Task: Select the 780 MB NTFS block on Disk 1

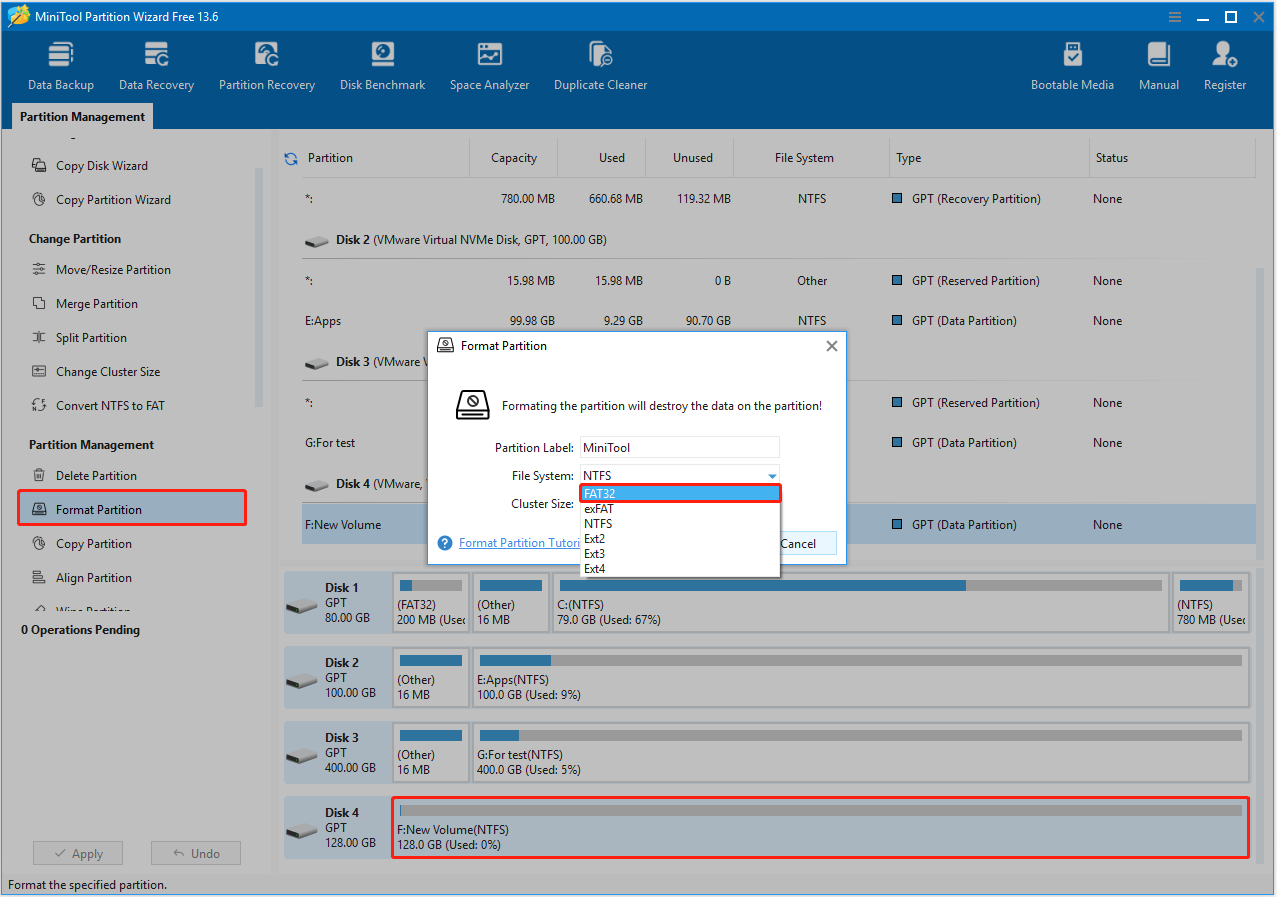Action: 1210,603
